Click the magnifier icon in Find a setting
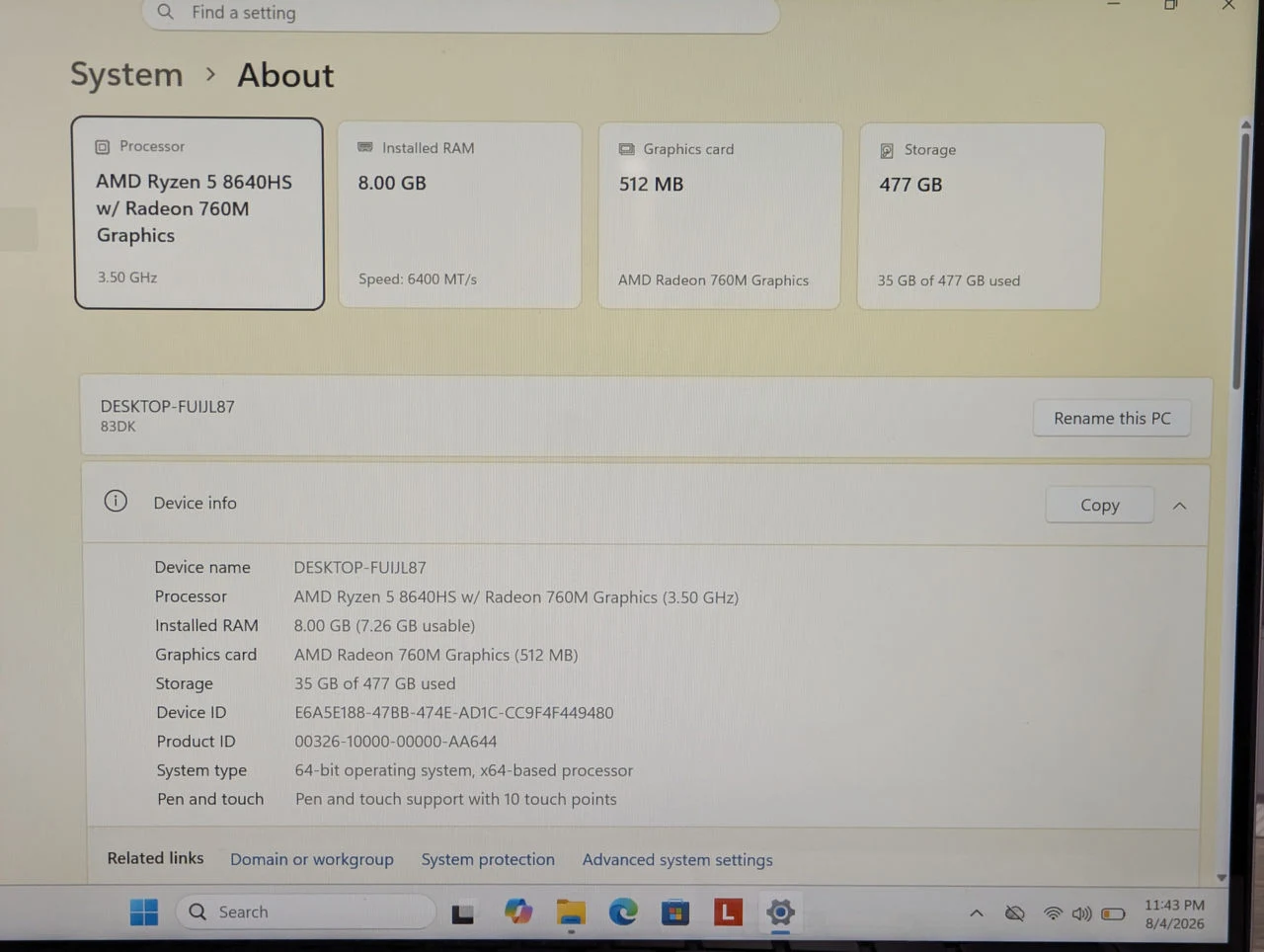The height and width of the screenshot is (952, 1264). (165, 12)
